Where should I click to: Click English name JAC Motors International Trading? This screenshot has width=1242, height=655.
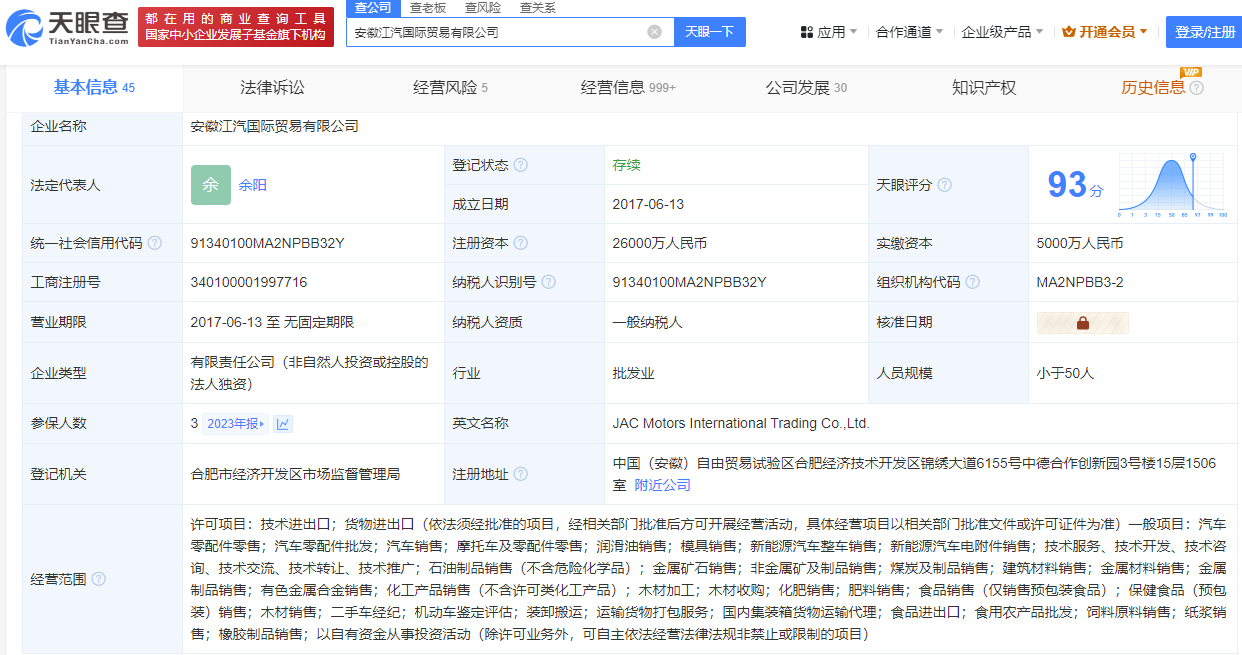[x=741, y=423]
